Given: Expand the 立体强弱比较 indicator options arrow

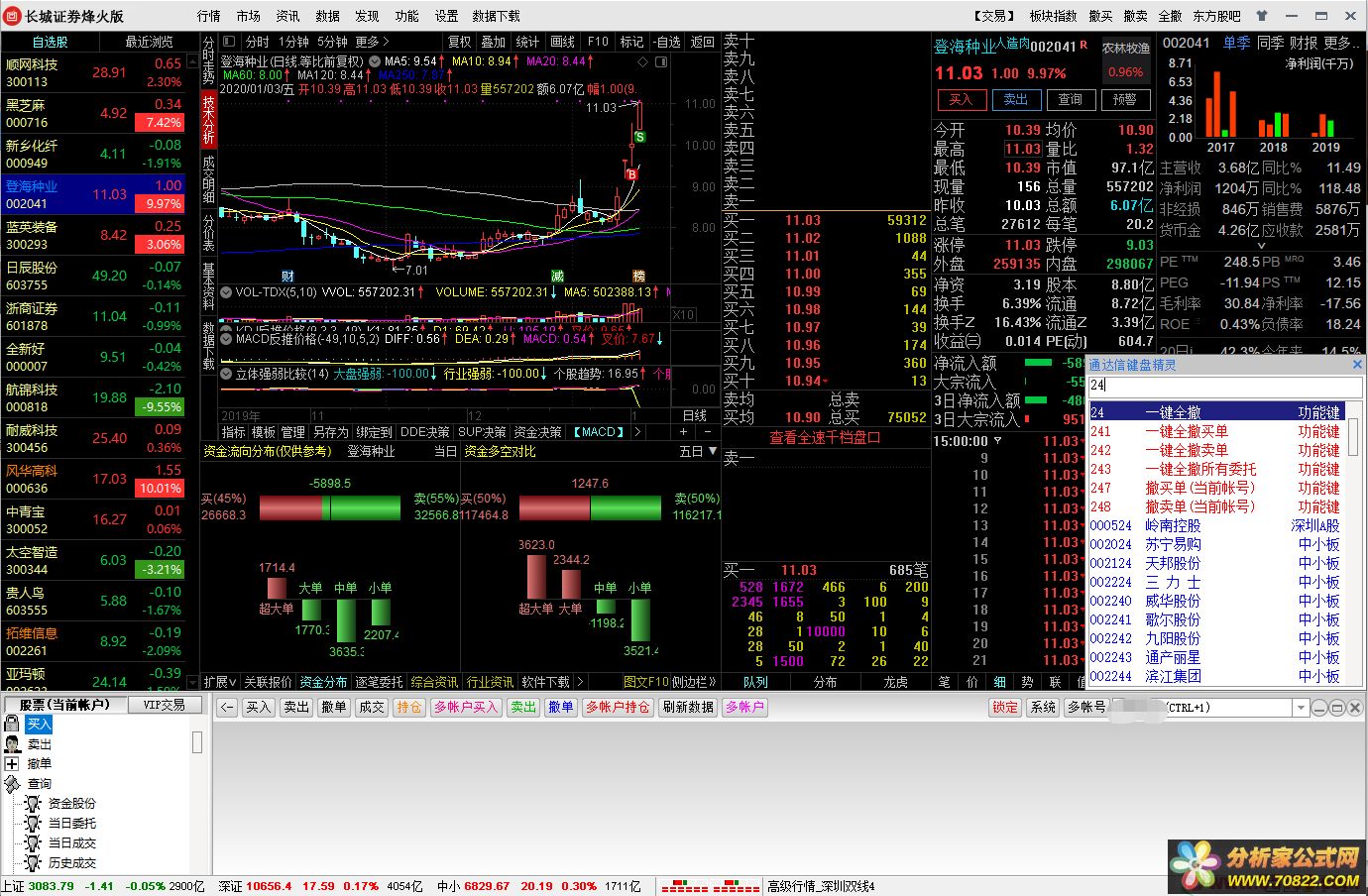Looking at the screenshot, I should [x=226, y=374].
